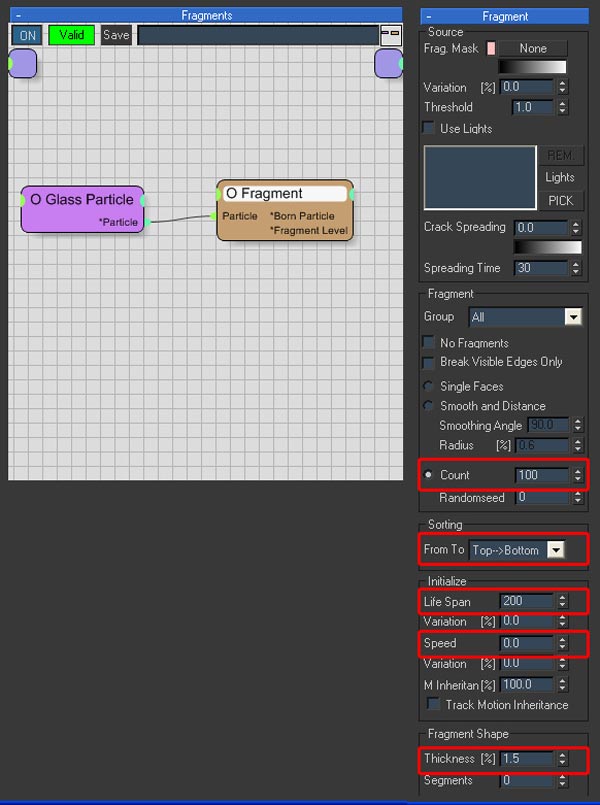Viewport: 600px width, 805px height.
Task: Click the Speed spinner arrows
Action: click(x=563, y=643)
